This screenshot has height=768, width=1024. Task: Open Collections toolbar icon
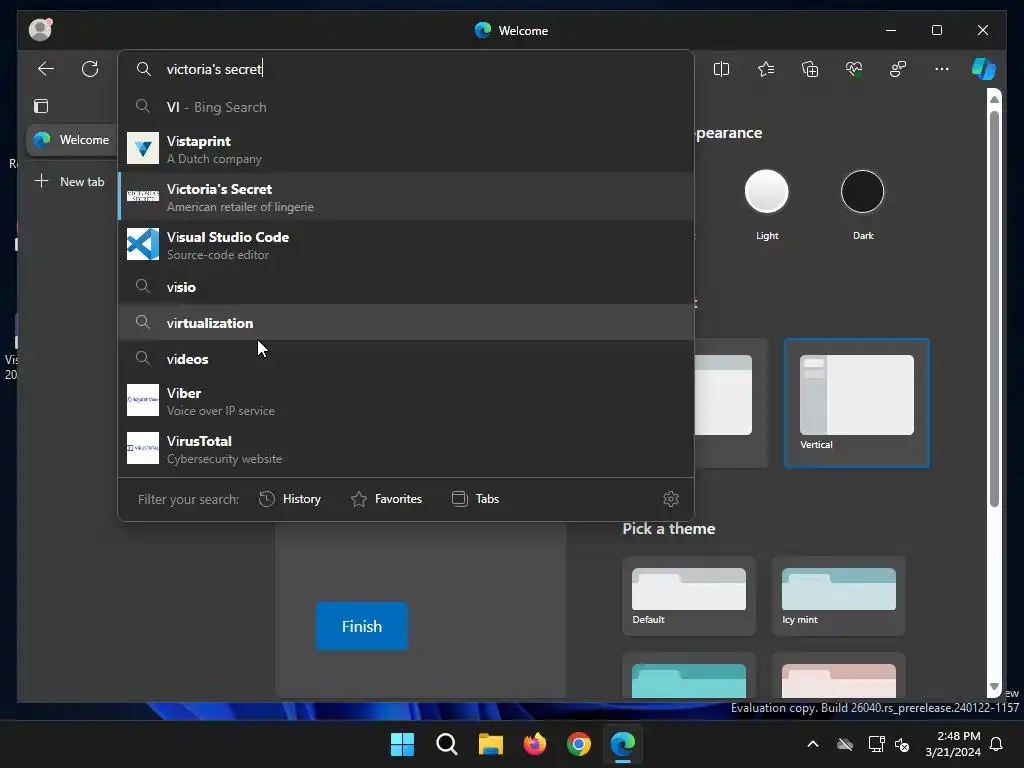point(810,69)
